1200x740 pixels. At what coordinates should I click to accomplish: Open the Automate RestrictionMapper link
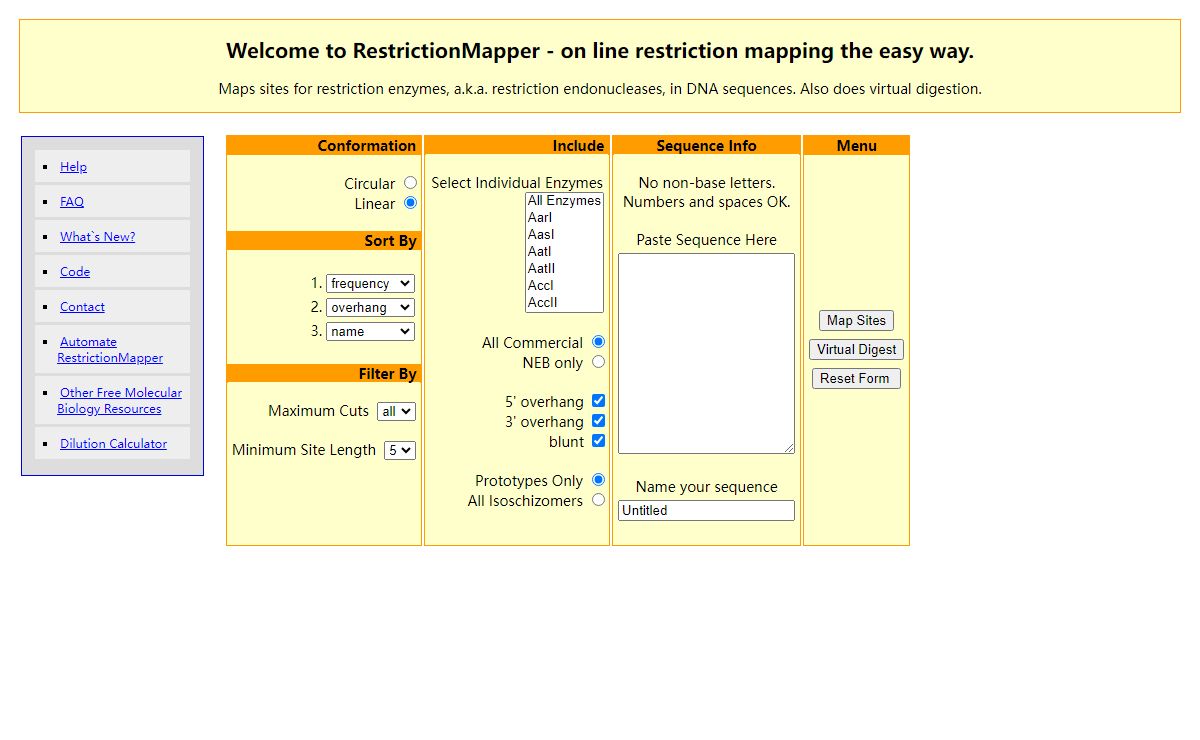tap(110, 350)
